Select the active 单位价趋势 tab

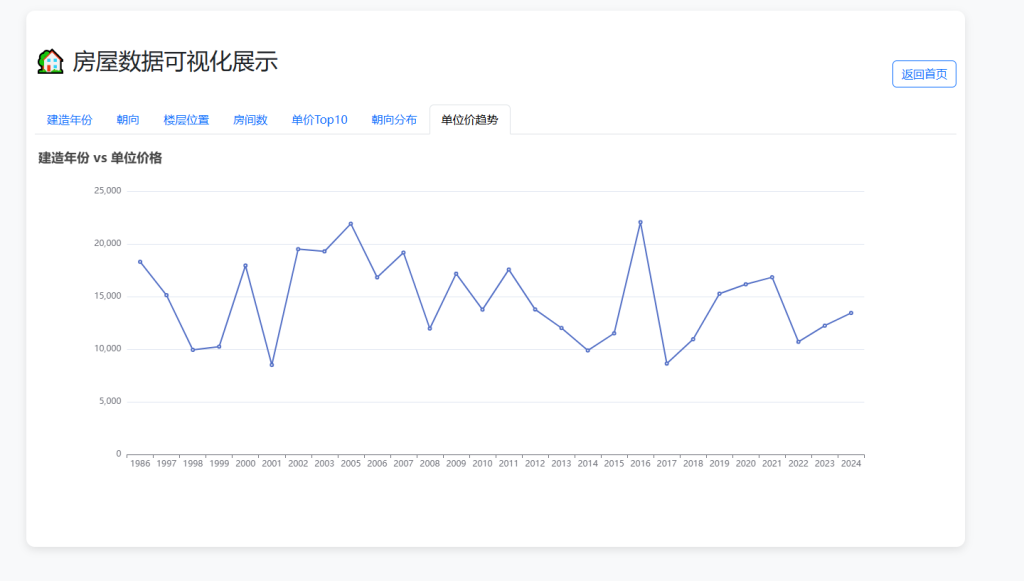(469, 120)
